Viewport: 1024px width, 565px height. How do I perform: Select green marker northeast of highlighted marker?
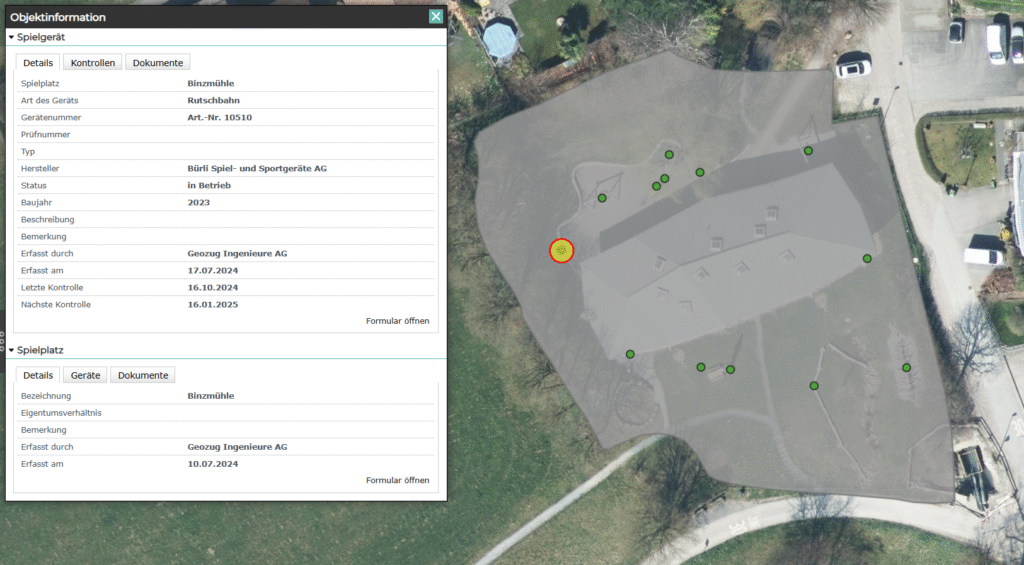pyautogui.click(x=602, y=198)
